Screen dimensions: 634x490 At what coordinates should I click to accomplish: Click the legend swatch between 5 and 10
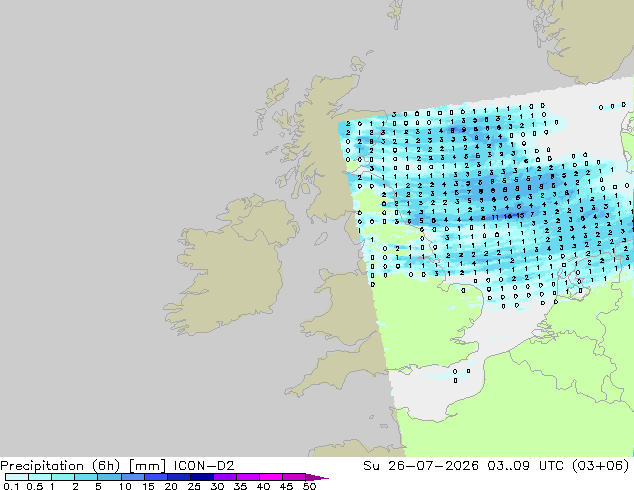pos(109,477)
